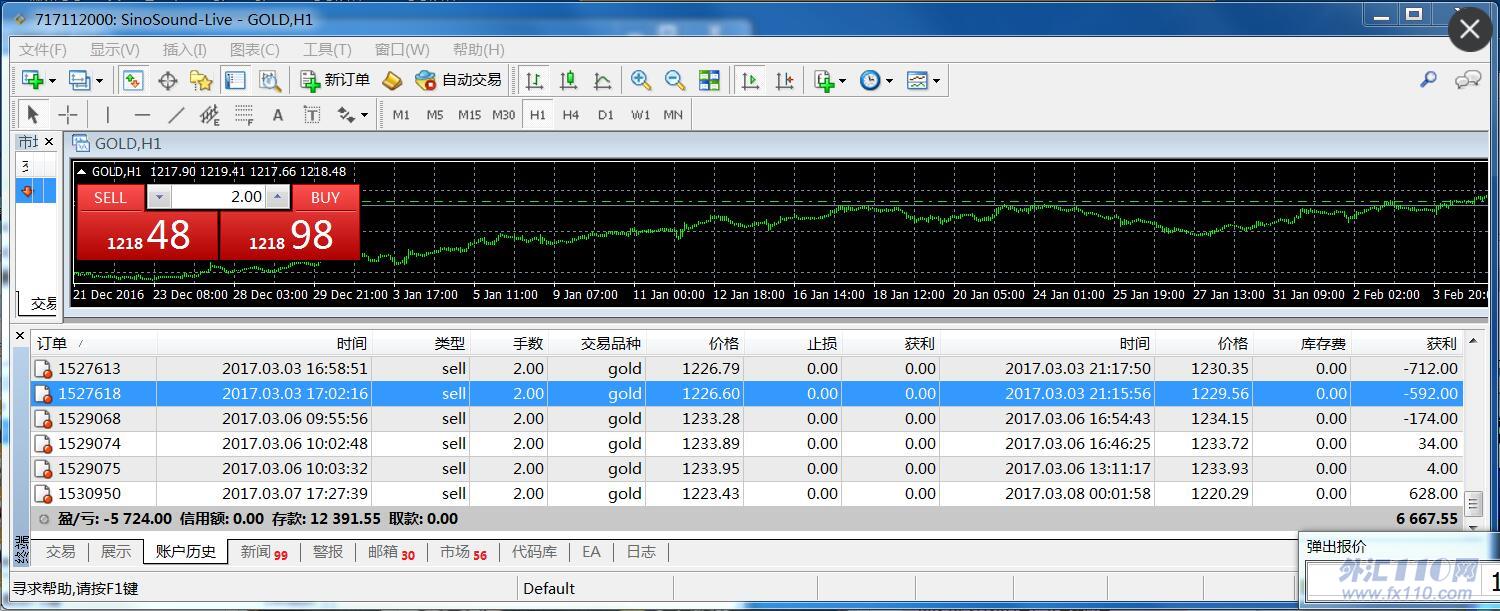Sort history by 获利 profit column

pyautogui.click(x=1407, y=343)
